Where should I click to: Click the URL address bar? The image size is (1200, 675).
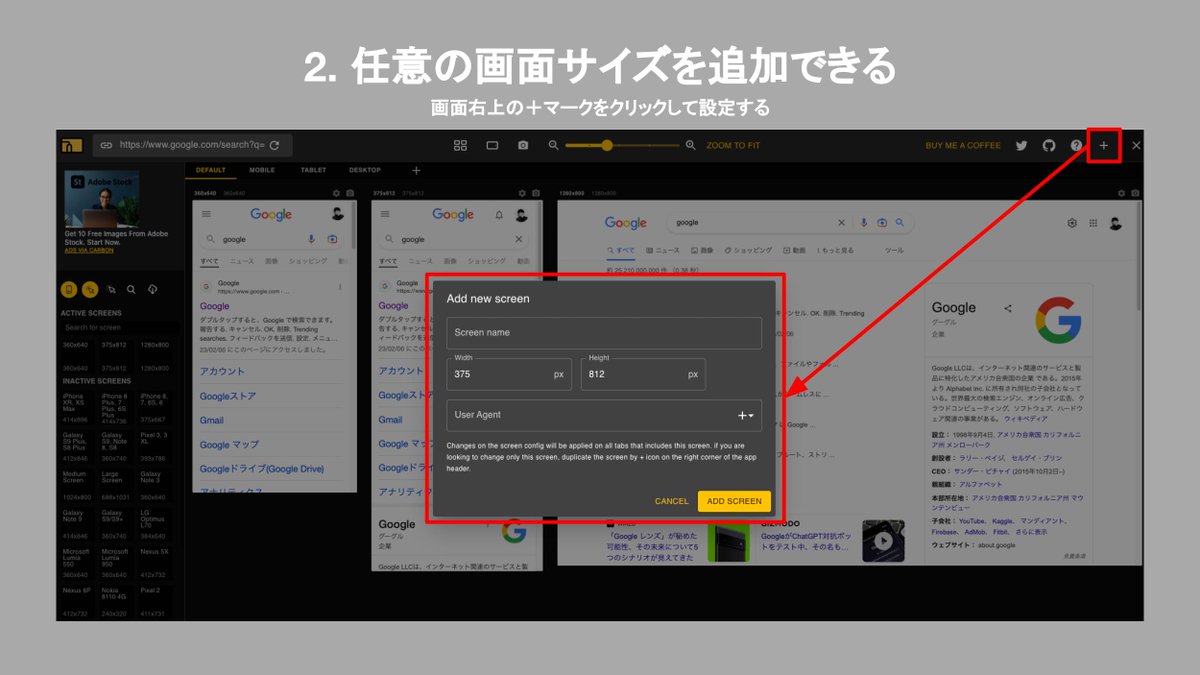(x=193, y=145)
